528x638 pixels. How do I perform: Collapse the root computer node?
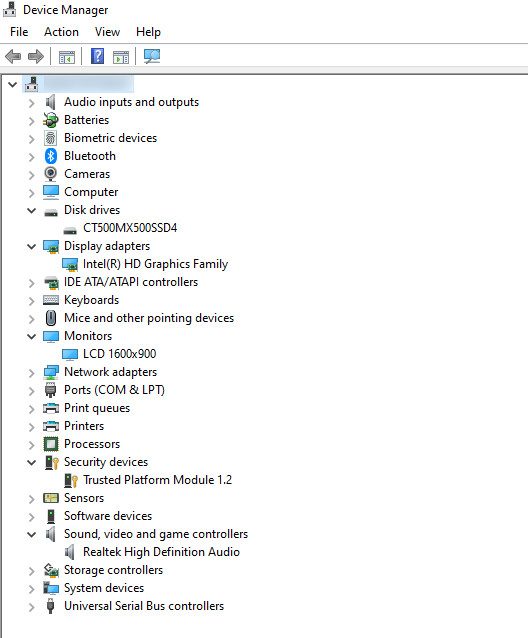[x=13, y=85]
